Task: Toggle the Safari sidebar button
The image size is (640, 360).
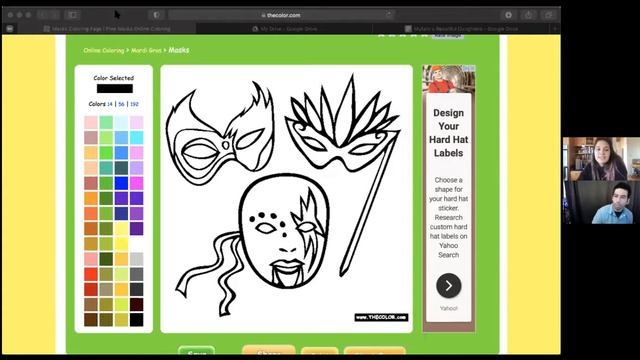Action: coord(73,15)
